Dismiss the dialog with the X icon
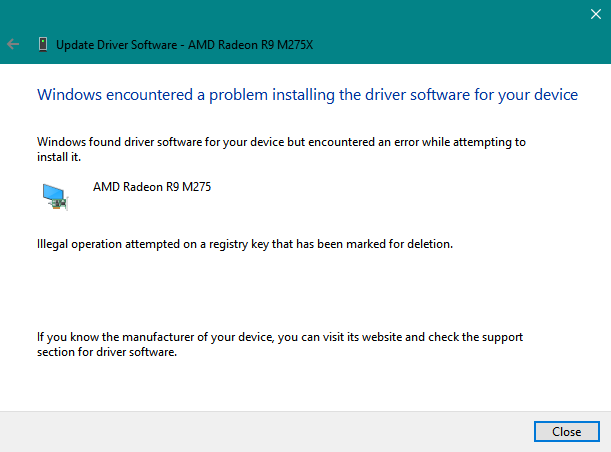This screenshot has width=611, height=452. click(595, 14)
